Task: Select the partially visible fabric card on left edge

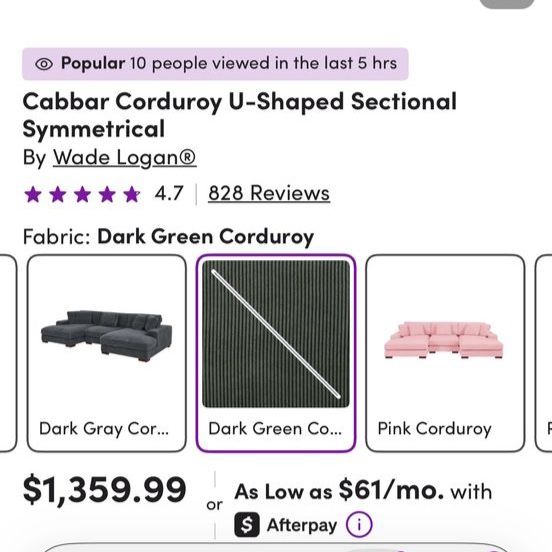Action: point(8,353)
